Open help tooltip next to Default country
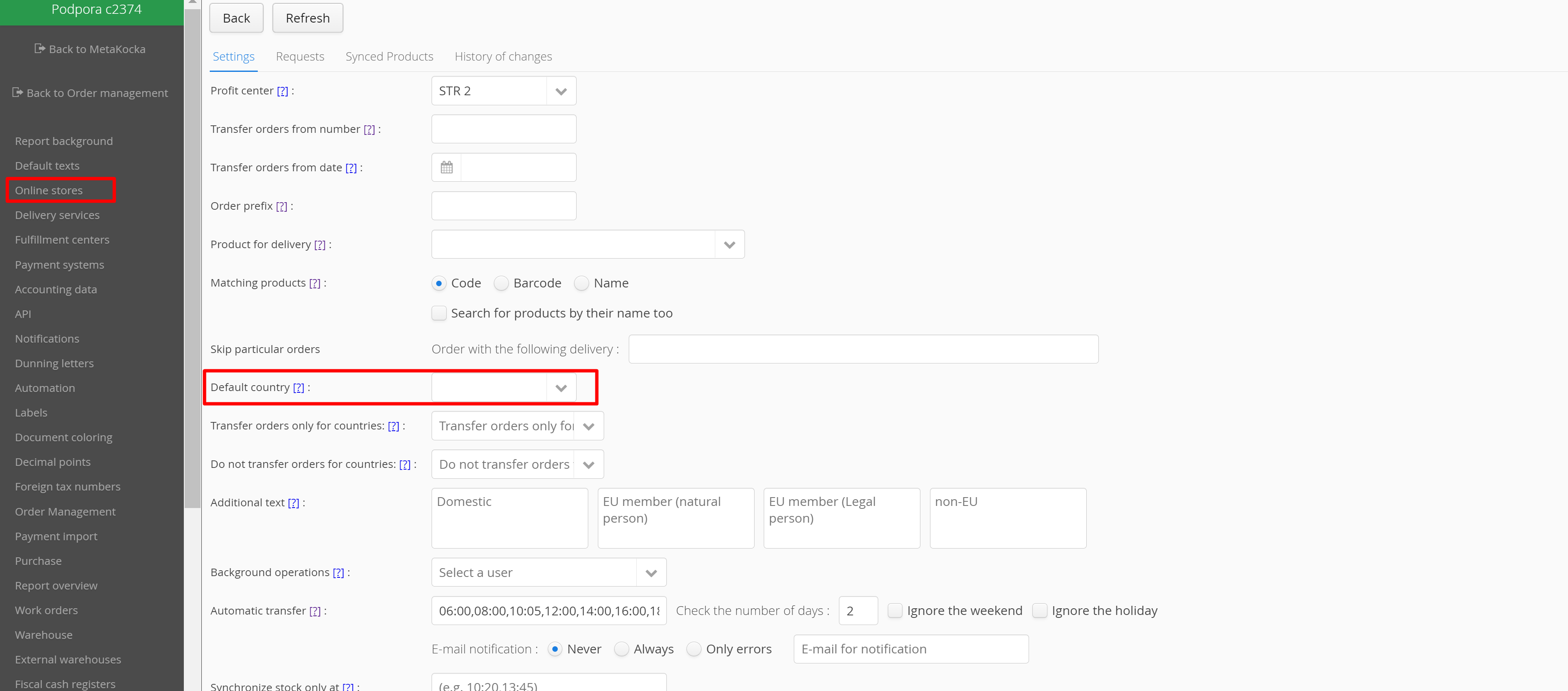 tap(298, 388)
